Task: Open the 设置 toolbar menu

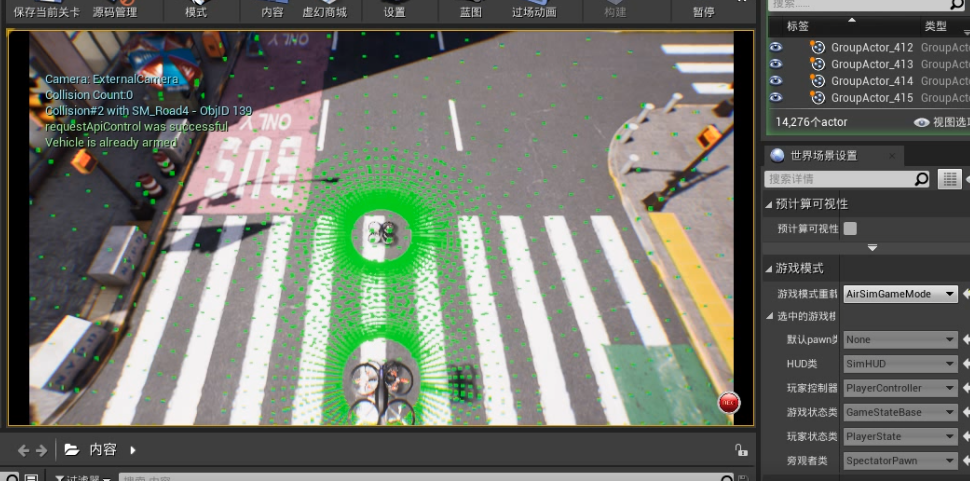Action: point(394,11)
